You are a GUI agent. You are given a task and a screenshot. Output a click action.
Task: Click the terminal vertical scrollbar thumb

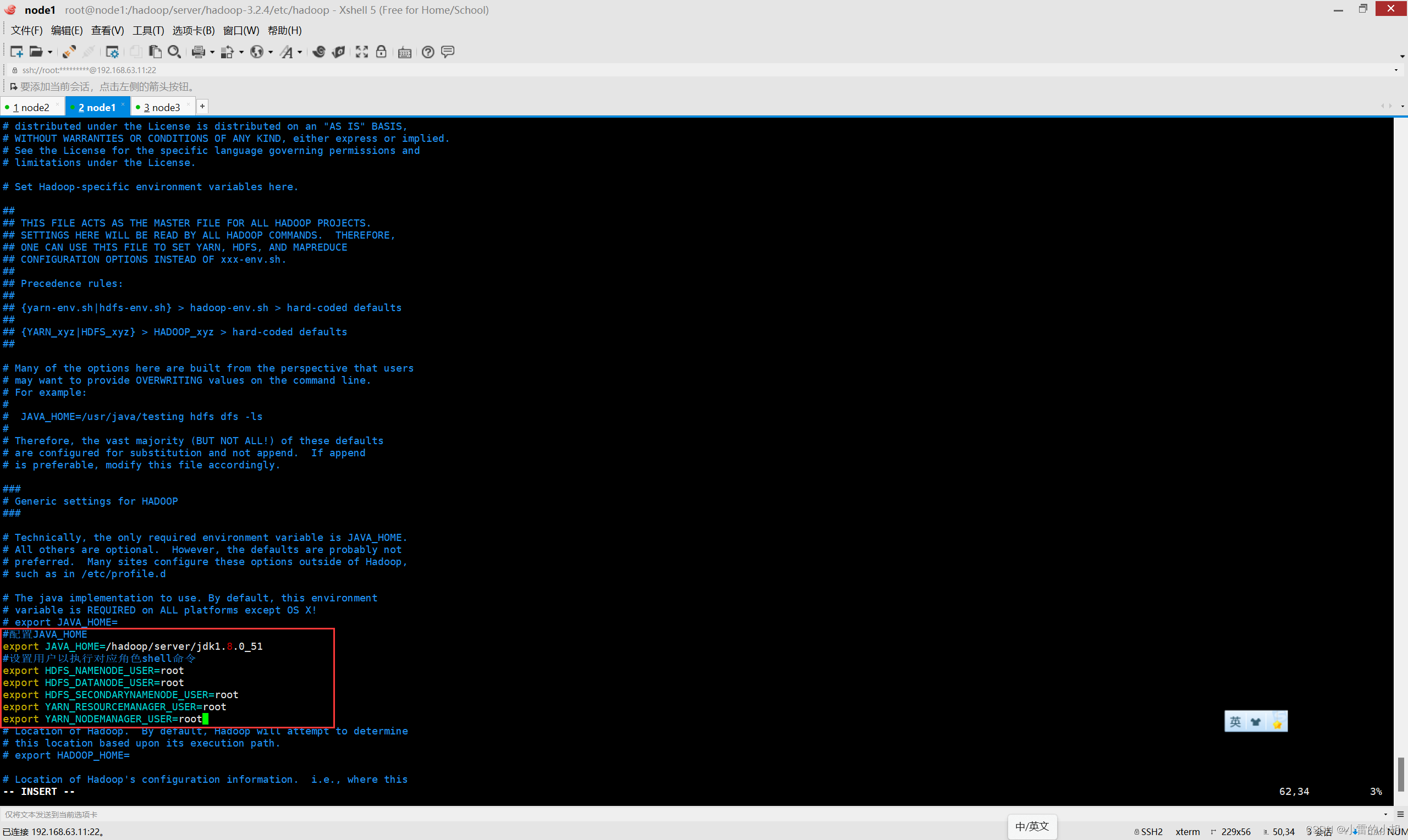tap(1401, 774)
